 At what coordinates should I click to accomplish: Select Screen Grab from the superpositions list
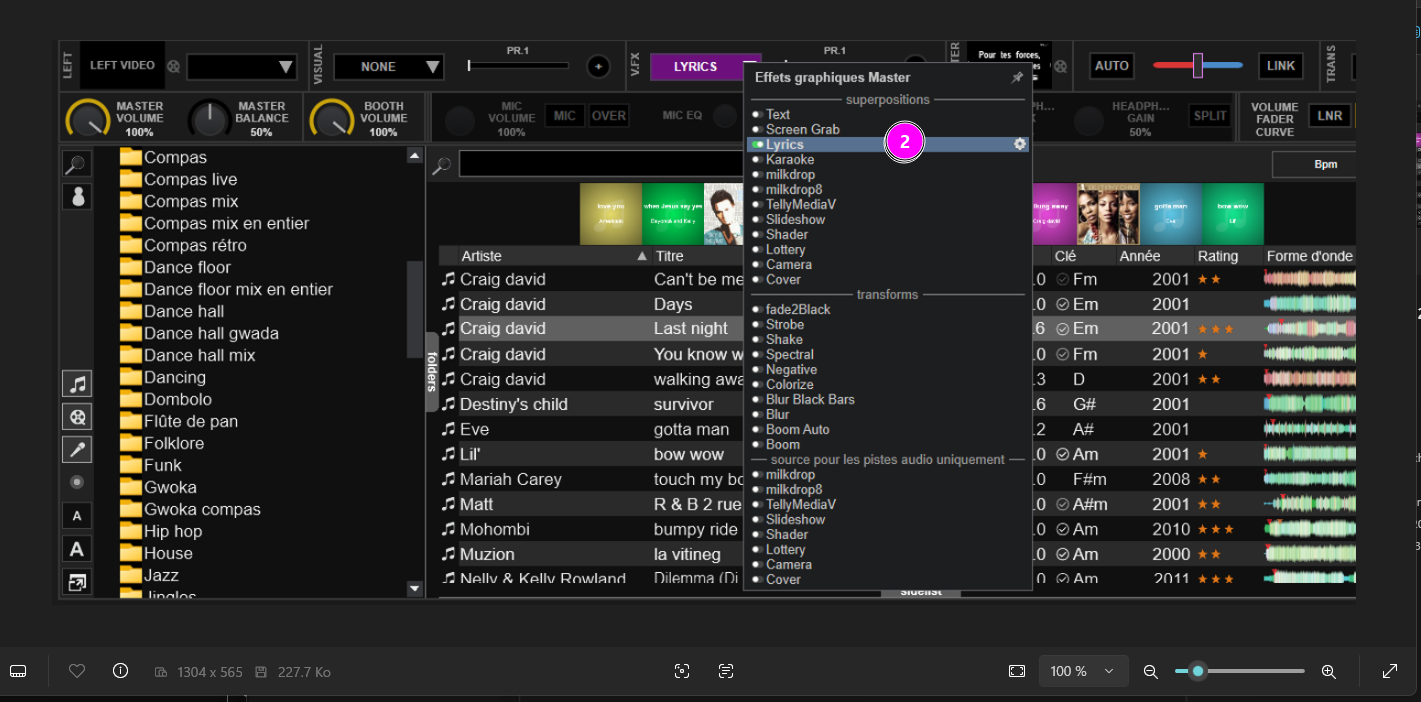802,130
